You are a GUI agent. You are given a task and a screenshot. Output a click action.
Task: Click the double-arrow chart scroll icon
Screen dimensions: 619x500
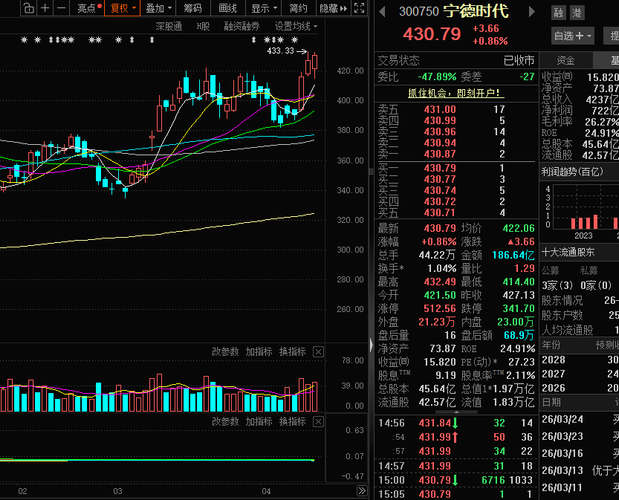click(362, 491)
